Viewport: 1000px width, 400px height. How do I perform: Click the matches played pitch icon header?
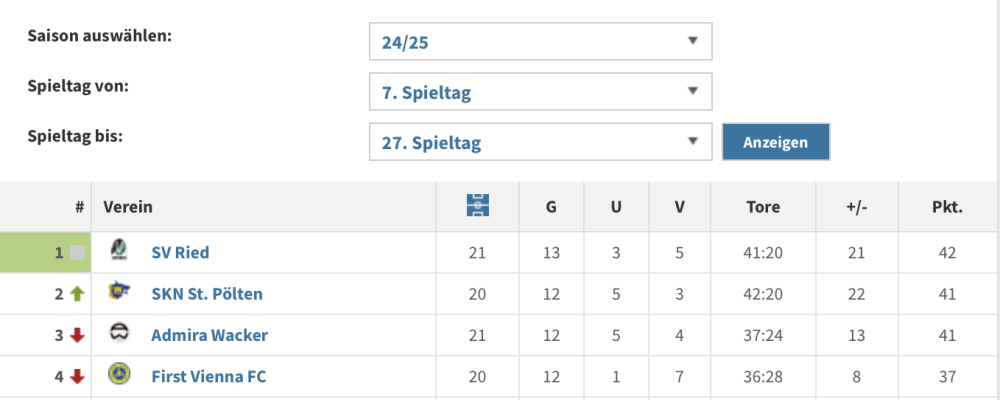click(478, 207)
